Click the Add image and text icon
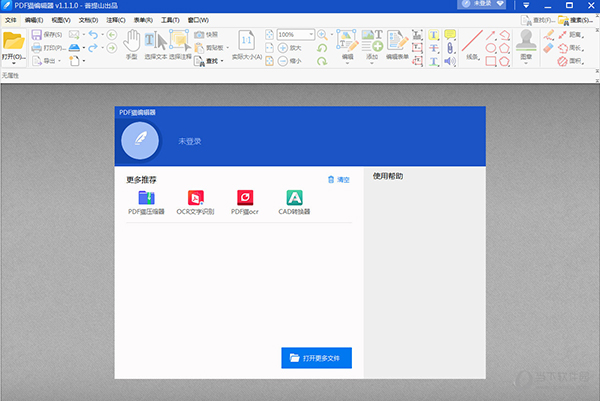600x401 pixels. (372, 41)
